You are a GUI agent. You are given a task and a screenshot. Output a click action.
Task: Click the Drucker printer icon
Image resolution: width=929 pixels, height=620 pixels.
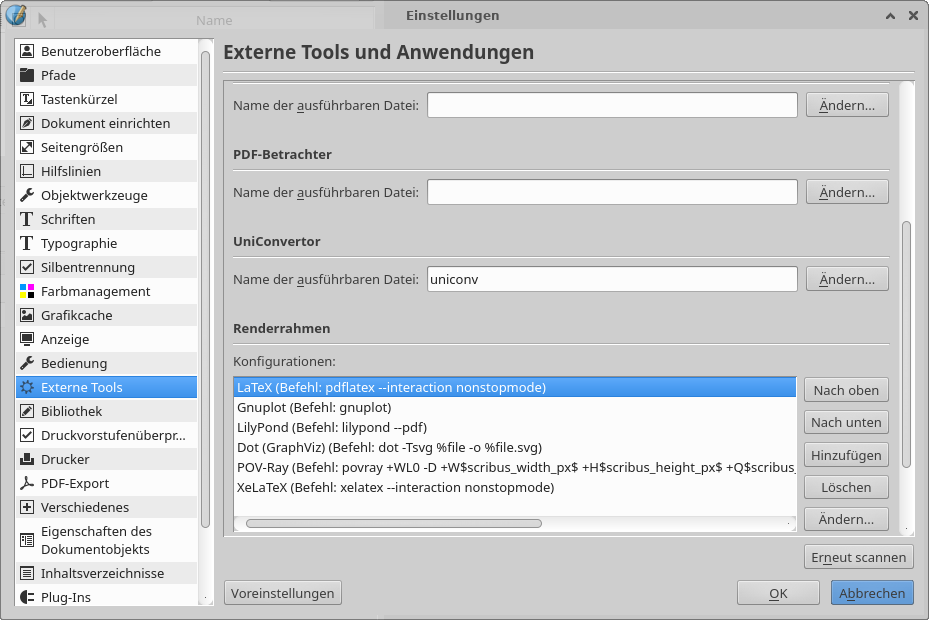coord(27,459)
